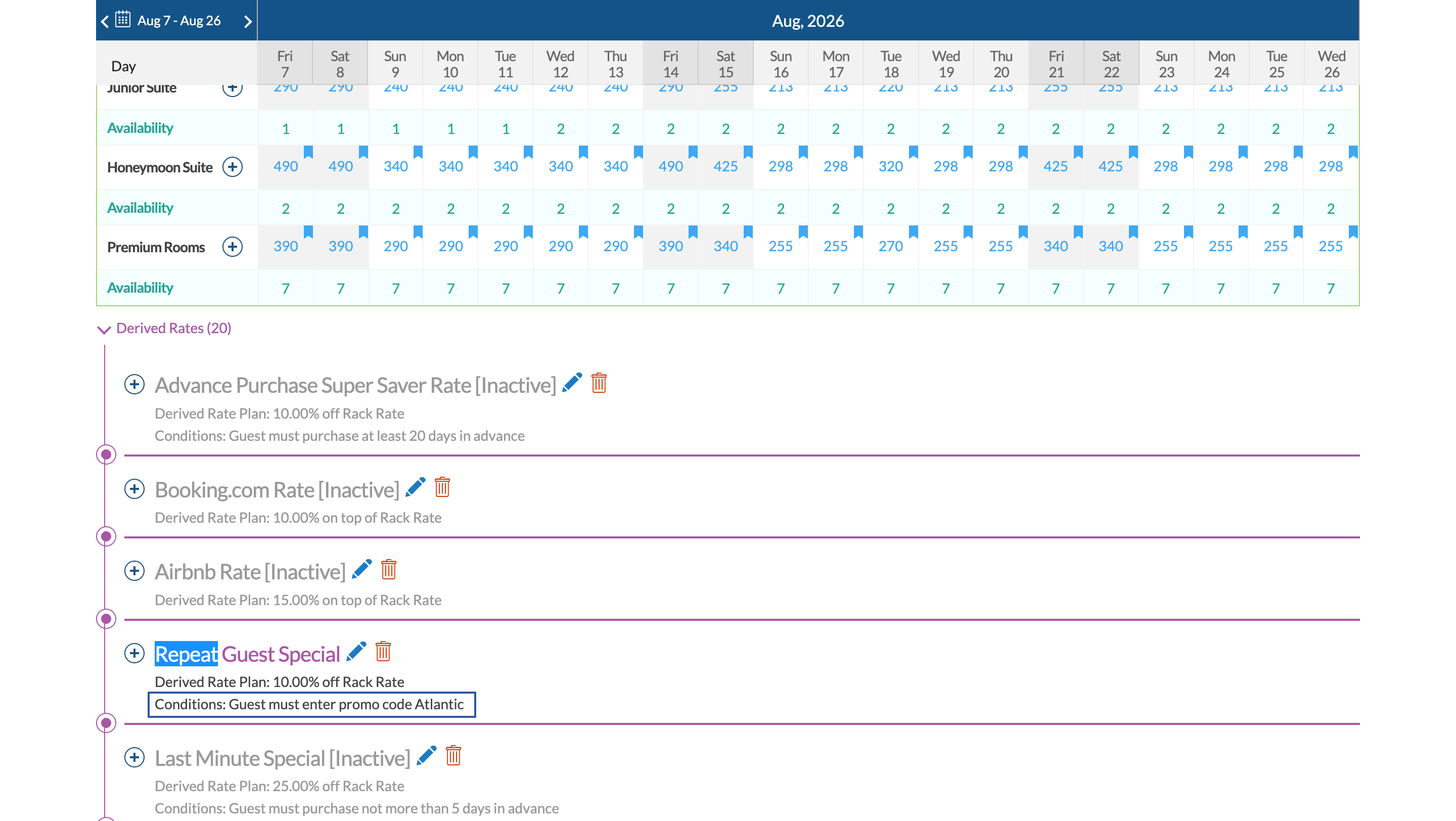Click bookmark flag on Premium Rooms Sat 8

coord(363,232)
